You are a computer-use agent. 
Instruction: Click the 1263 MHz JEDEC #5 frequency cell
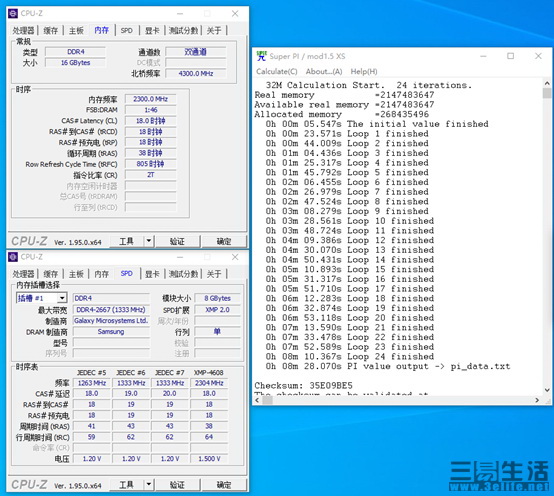point(92,383)
